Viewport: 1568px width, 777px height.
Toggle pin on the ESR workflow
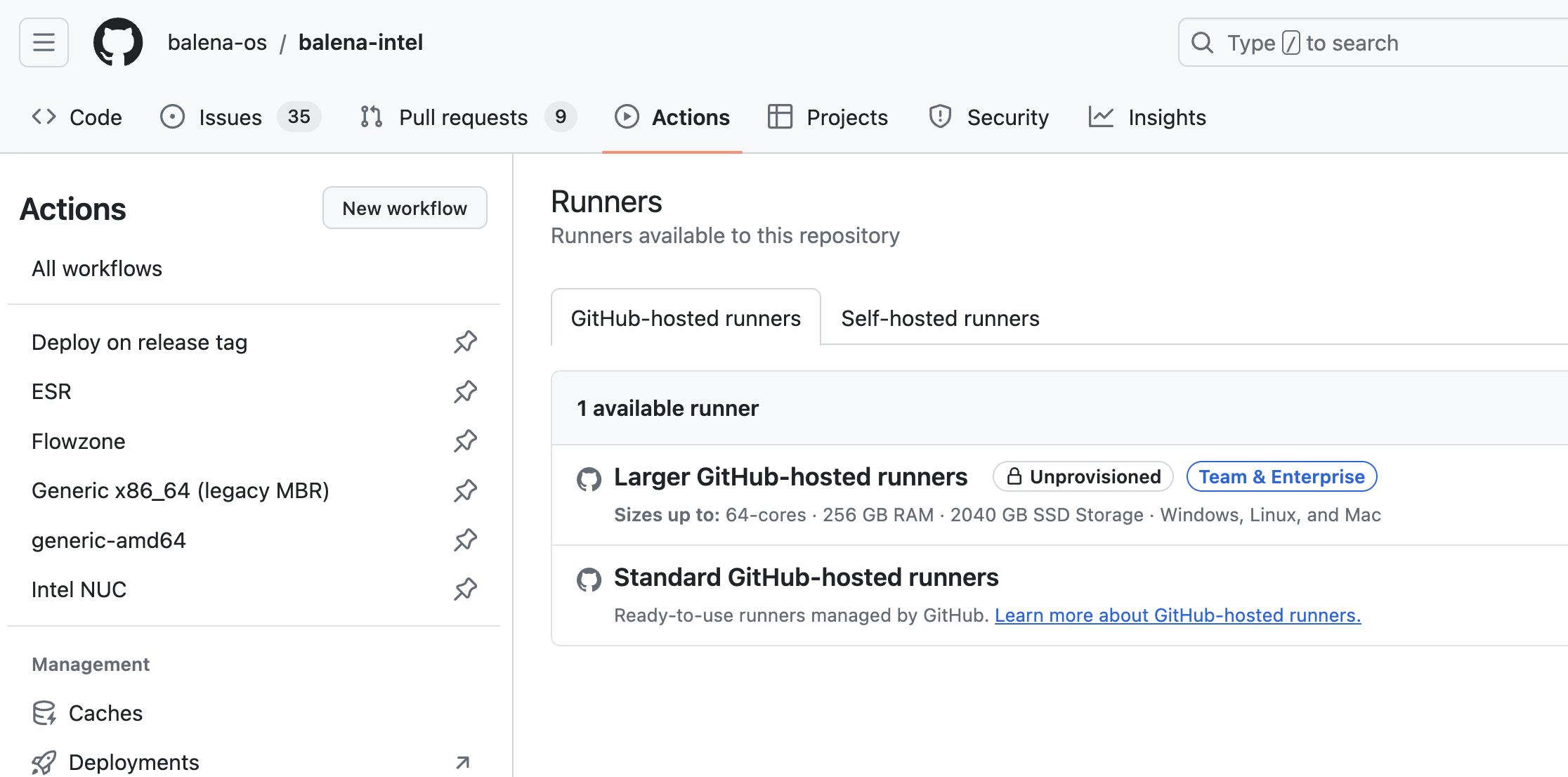pos(465,391)
